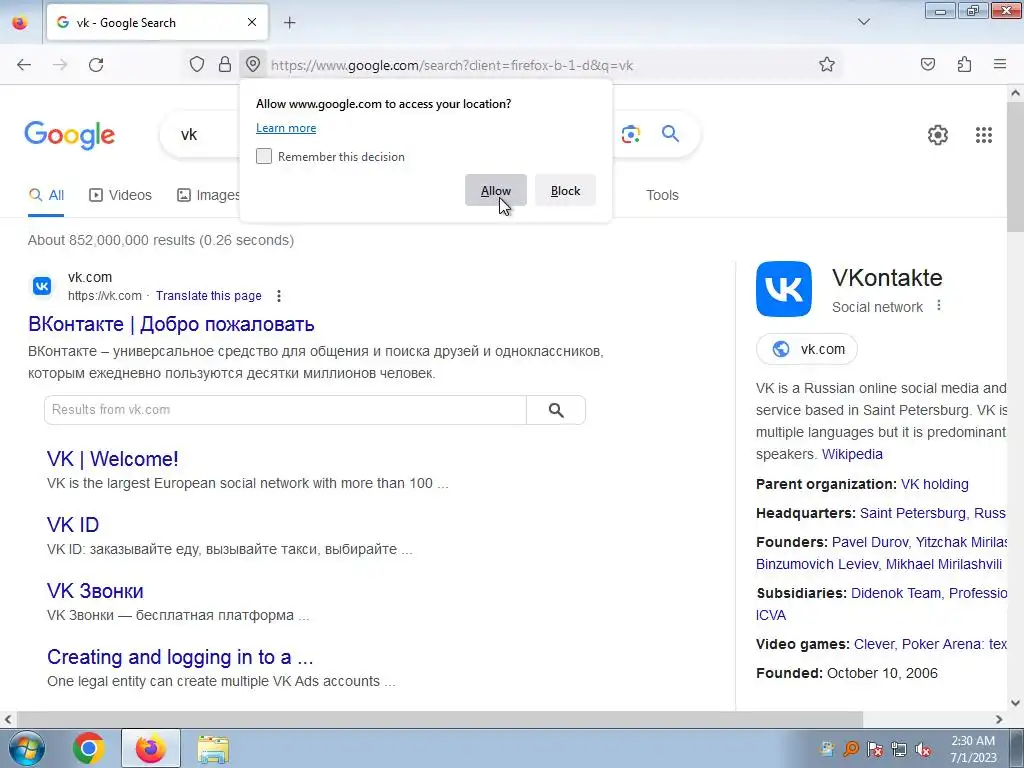The width and height of the screenshot is (1024, 768).
Task: Open a new browser tab
Action: coord(290,22)
